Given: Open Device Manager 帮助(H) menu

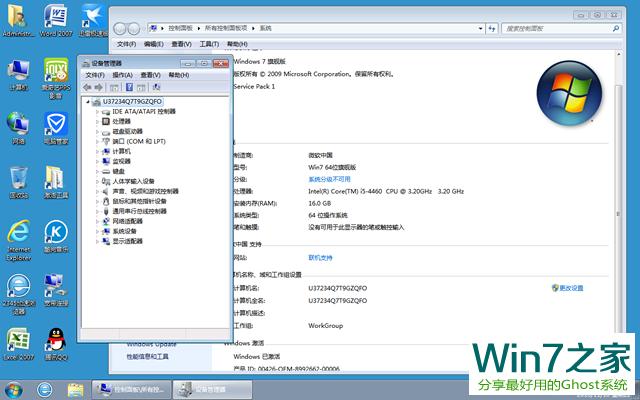Looking at the screenshot, I should (x=178, y=75).
